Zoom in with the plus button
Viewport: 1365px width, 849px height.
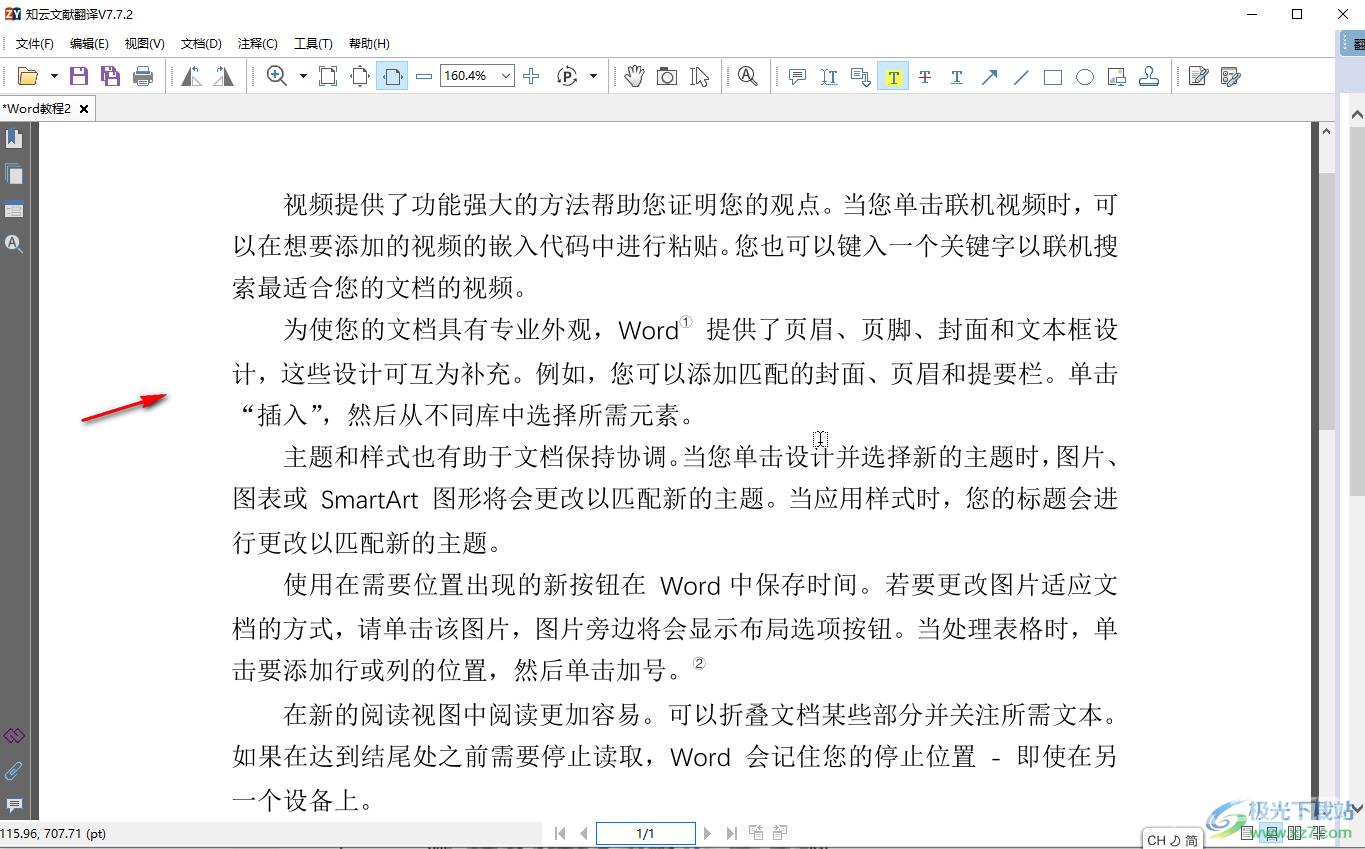click(x=531, y=76)
